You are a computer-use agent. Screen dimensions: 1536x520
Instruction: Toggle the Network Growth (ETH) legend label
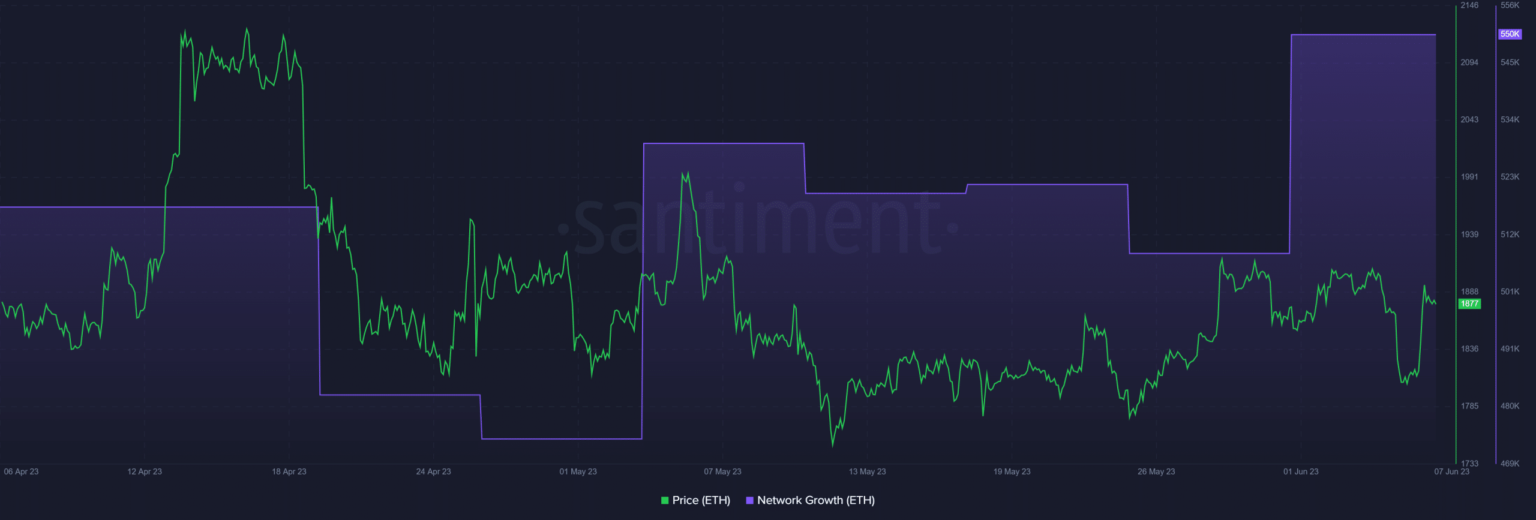pos(816,500)
